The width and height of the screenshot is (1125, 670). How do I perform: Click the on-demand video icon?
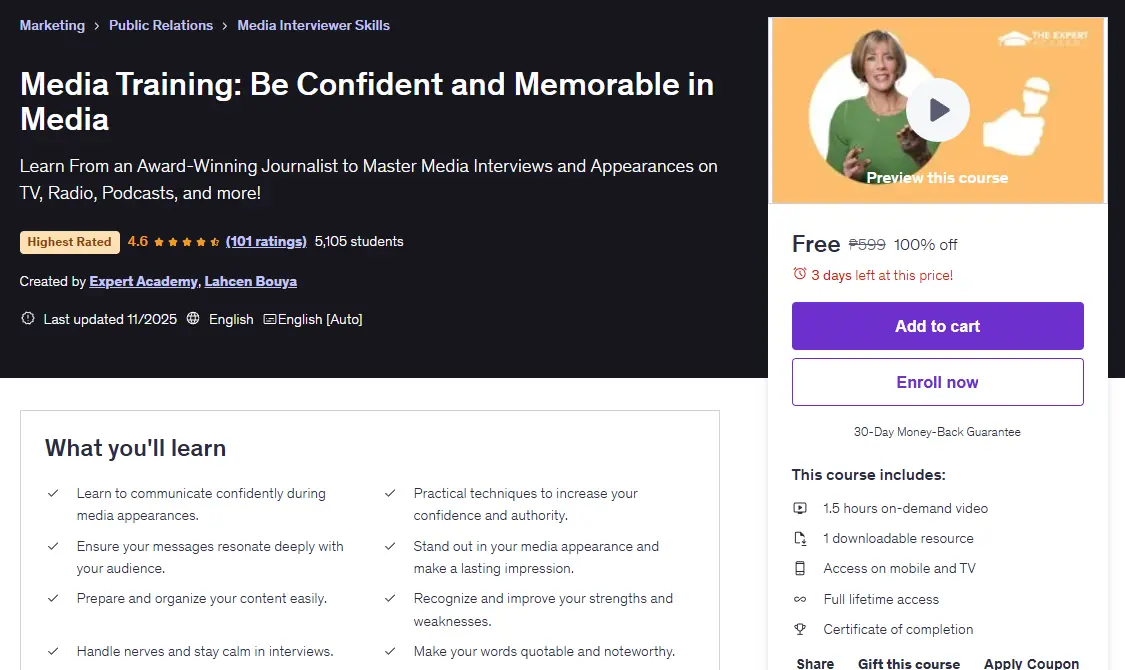coord(800,508)
